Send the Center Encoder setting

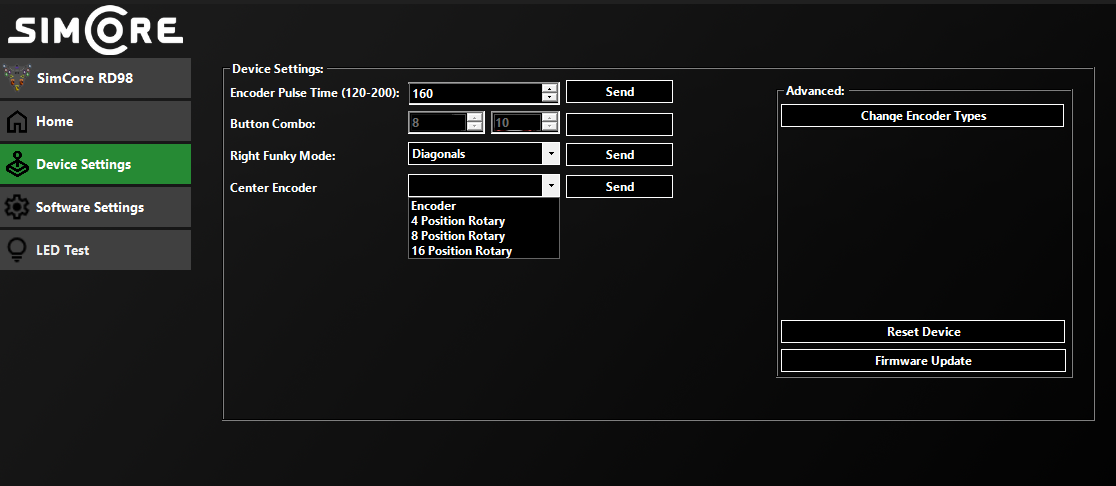click(619, 186)
